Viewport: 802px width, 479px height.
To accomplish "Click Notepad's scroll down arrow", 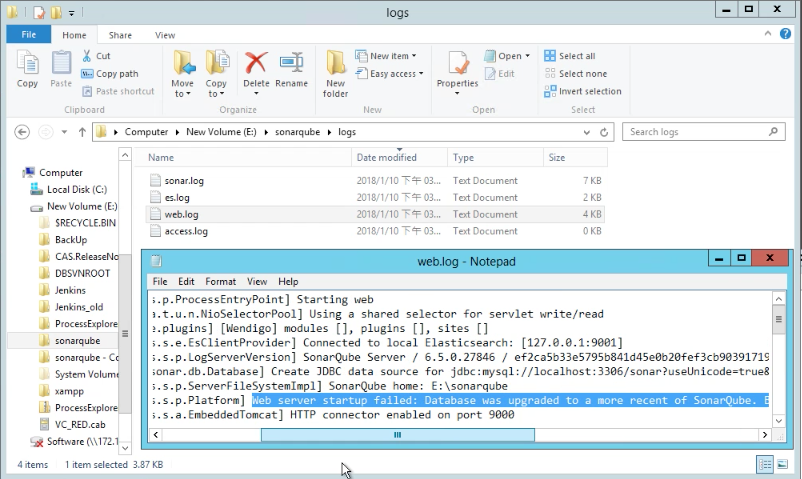I will tap(778, 421).
